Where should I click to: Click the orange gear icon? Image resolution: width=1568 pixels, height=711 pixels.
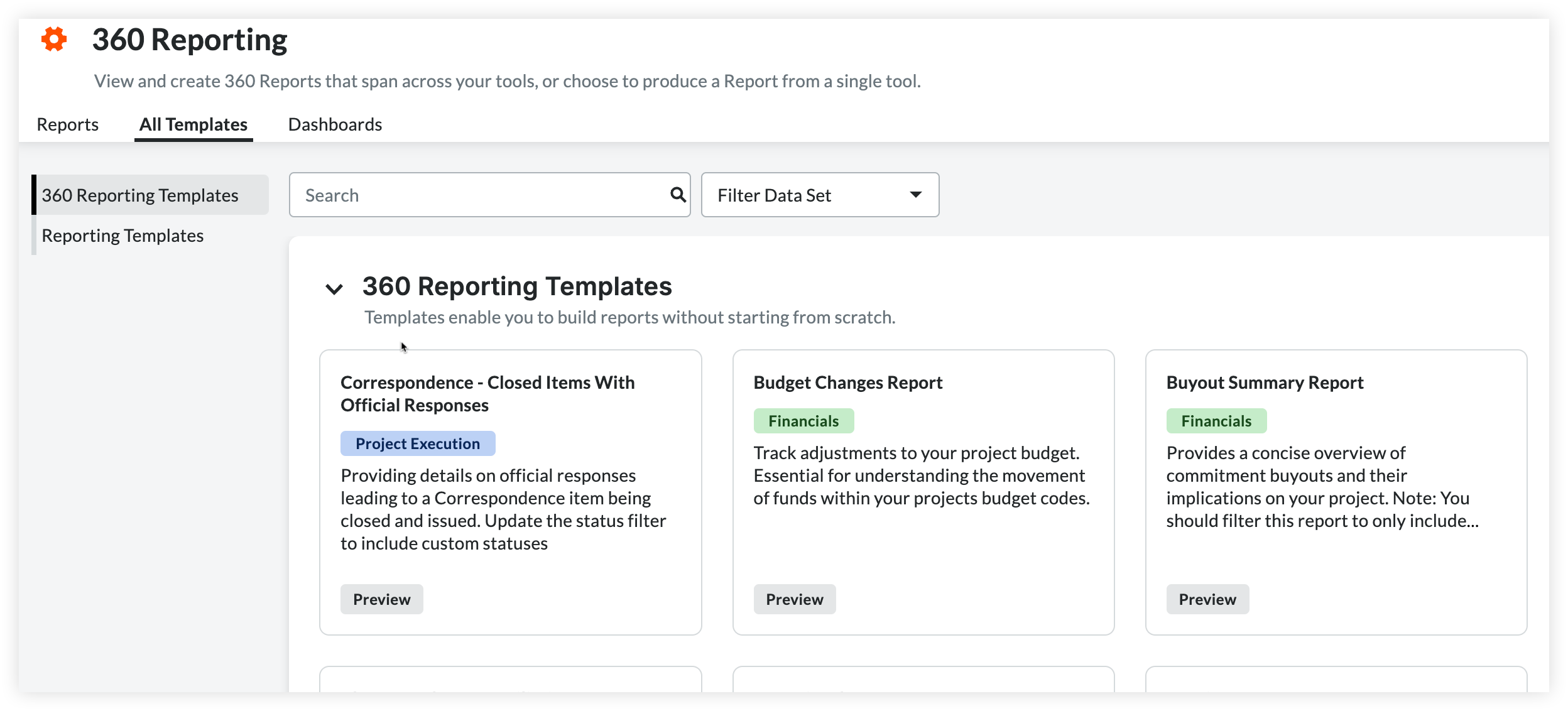pos(54,40)
